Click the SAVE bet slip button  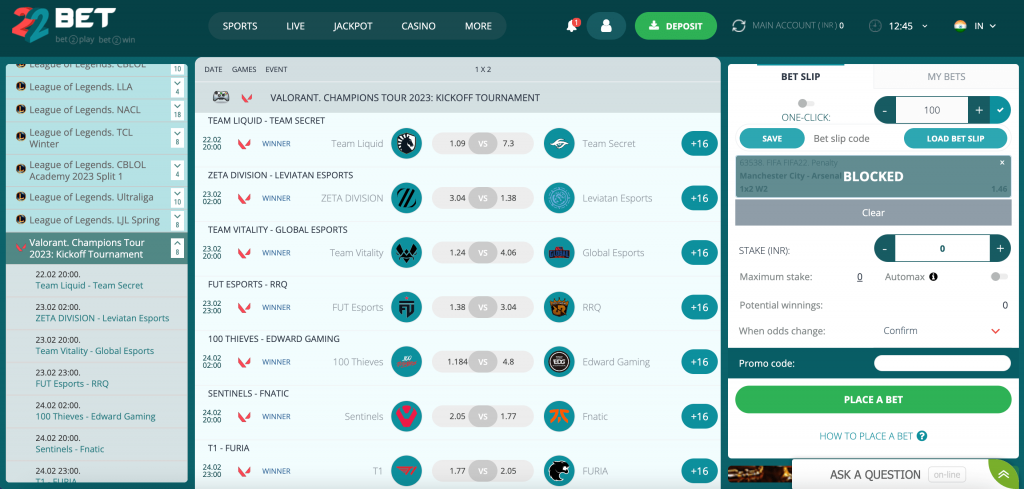772,138
